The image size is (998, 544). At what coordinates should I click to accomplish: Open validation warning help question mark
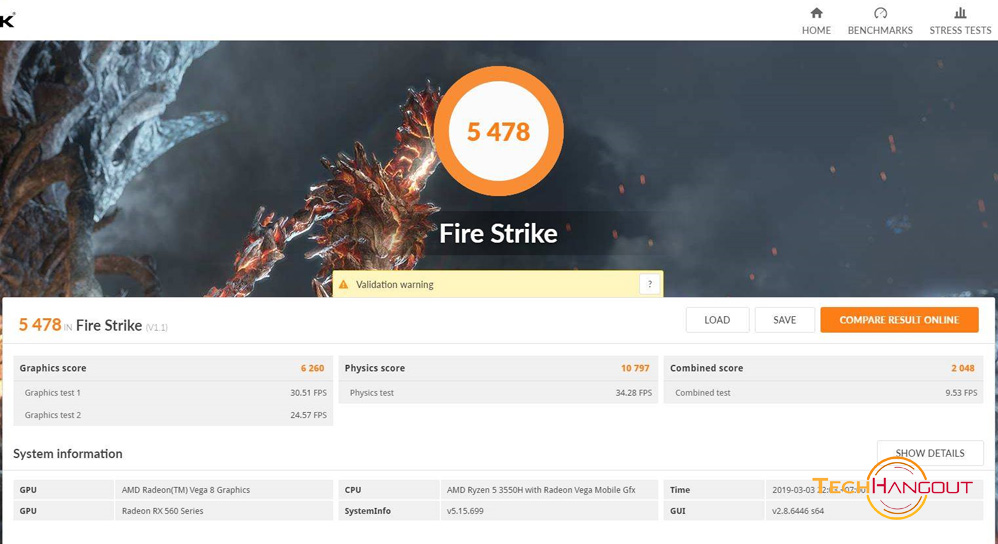coord(649,284)
